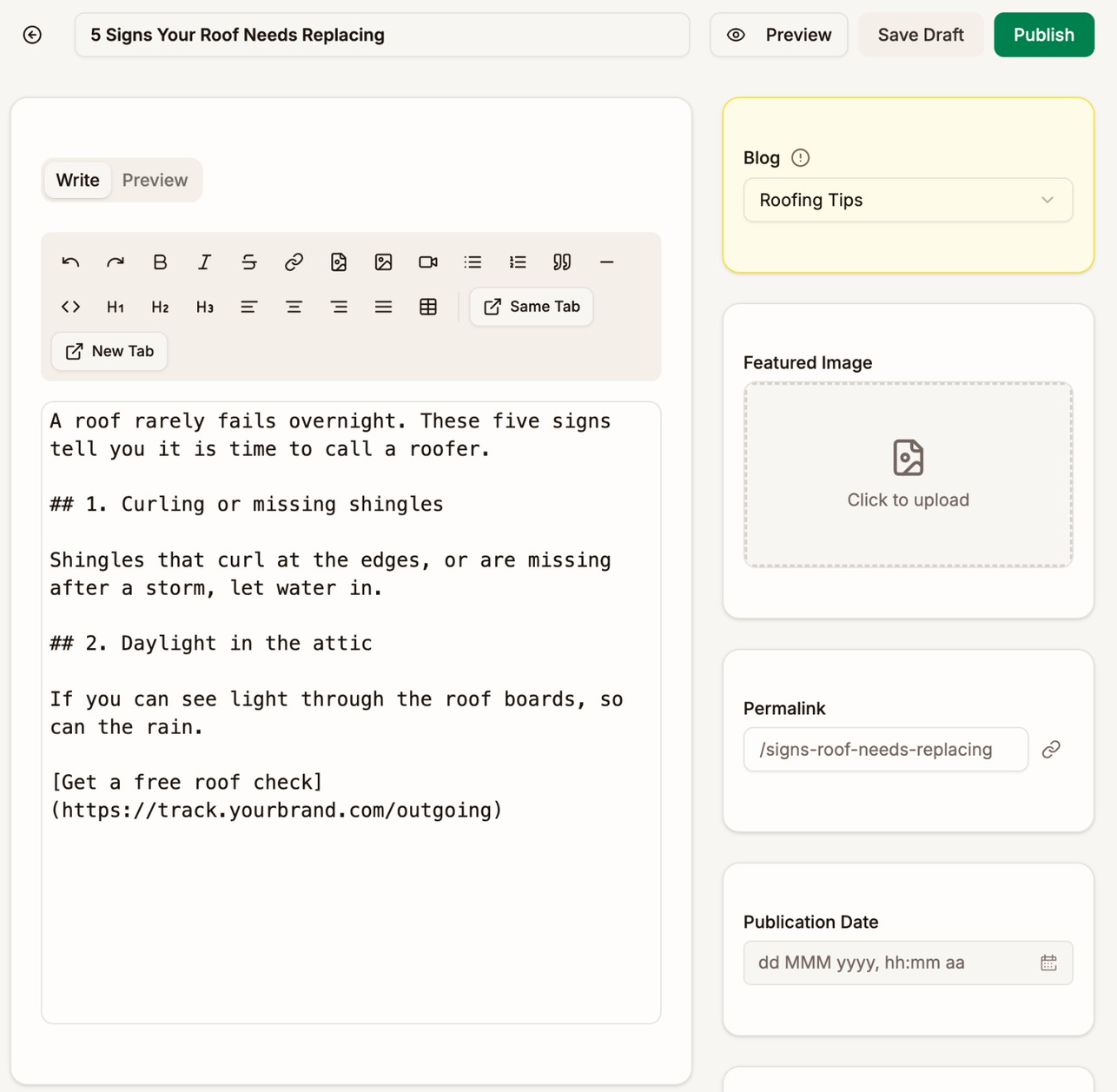The height and width of the screenshot is (1092, 1117).
Task: Insert a horizontal rule
Action: tap(607, 262)
